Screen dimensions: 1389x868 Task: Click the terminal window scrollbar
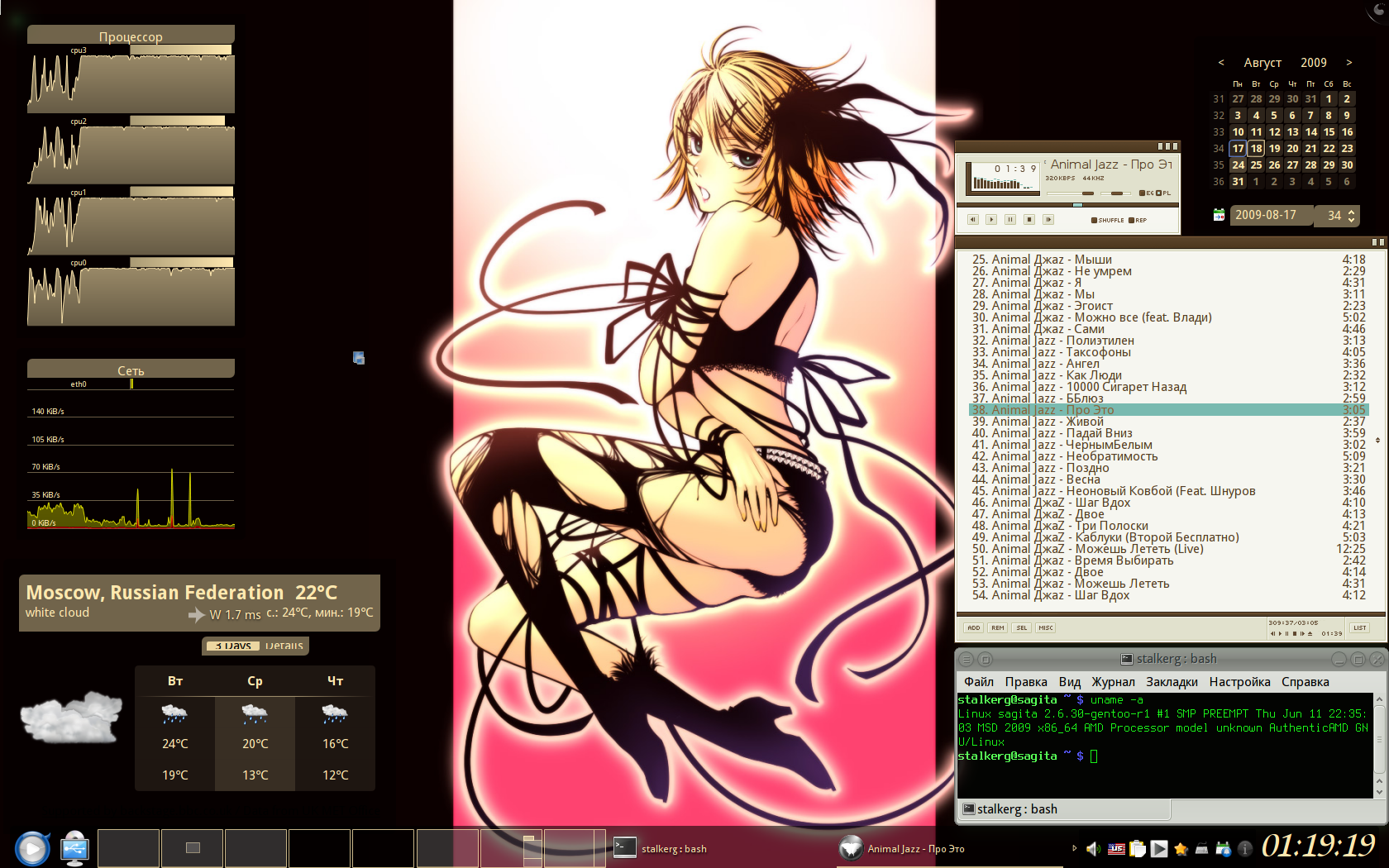[1379, 745]
